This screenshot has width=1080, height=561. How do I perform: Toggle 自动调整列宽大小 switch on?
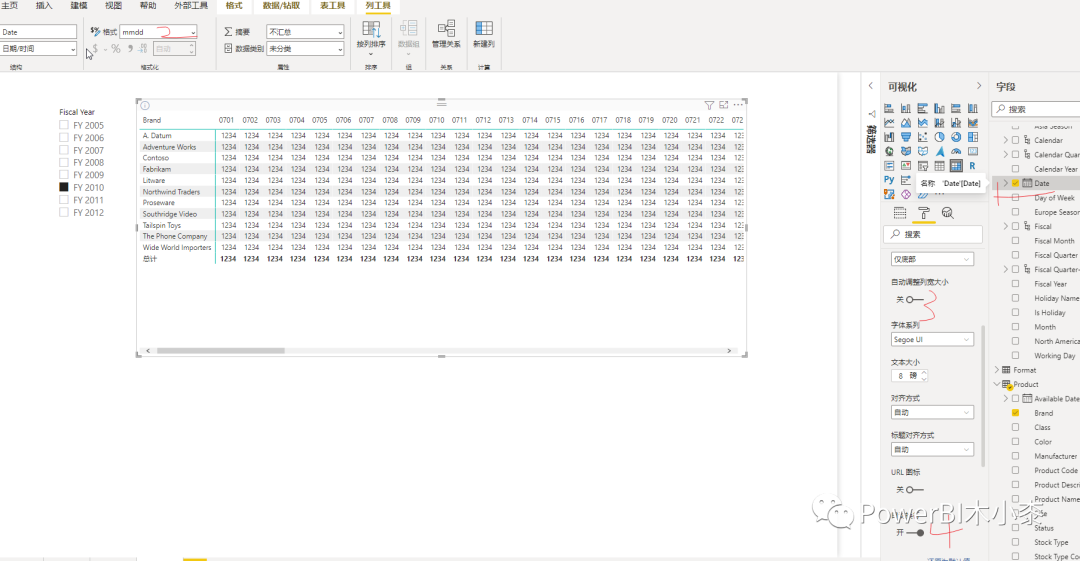click(x=915, y=300)
